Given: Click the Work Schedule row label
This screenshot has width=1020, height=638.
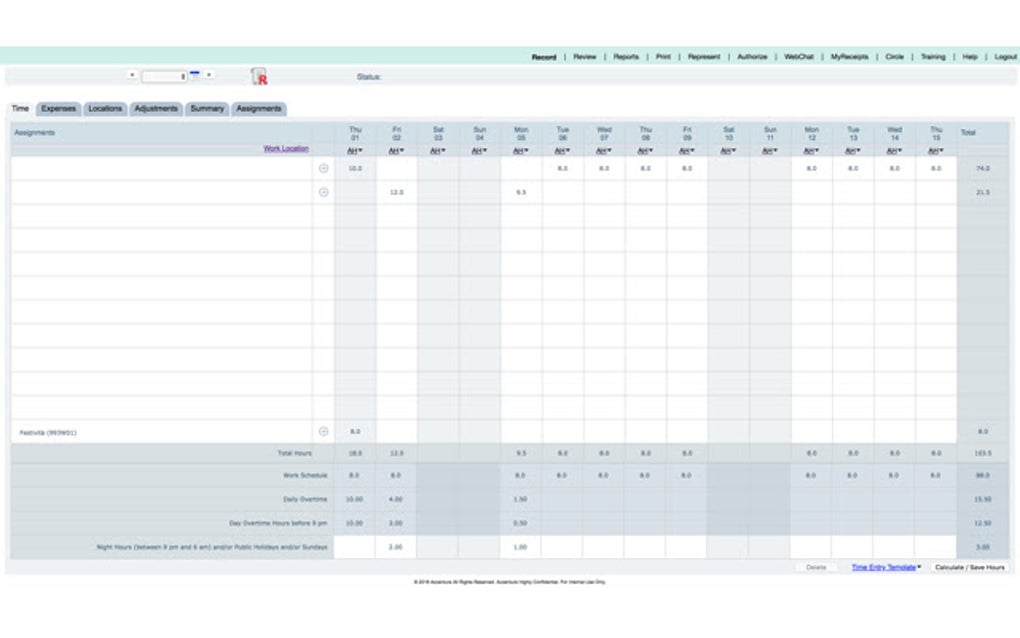Looking at the screenshot, I should (x=305, y=475).
